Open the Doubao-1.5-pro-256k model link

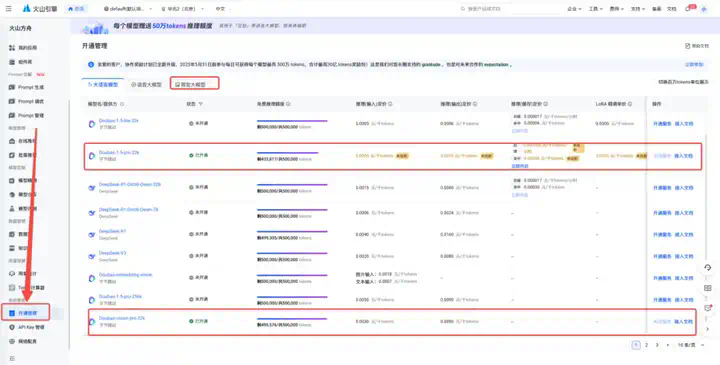120,297
